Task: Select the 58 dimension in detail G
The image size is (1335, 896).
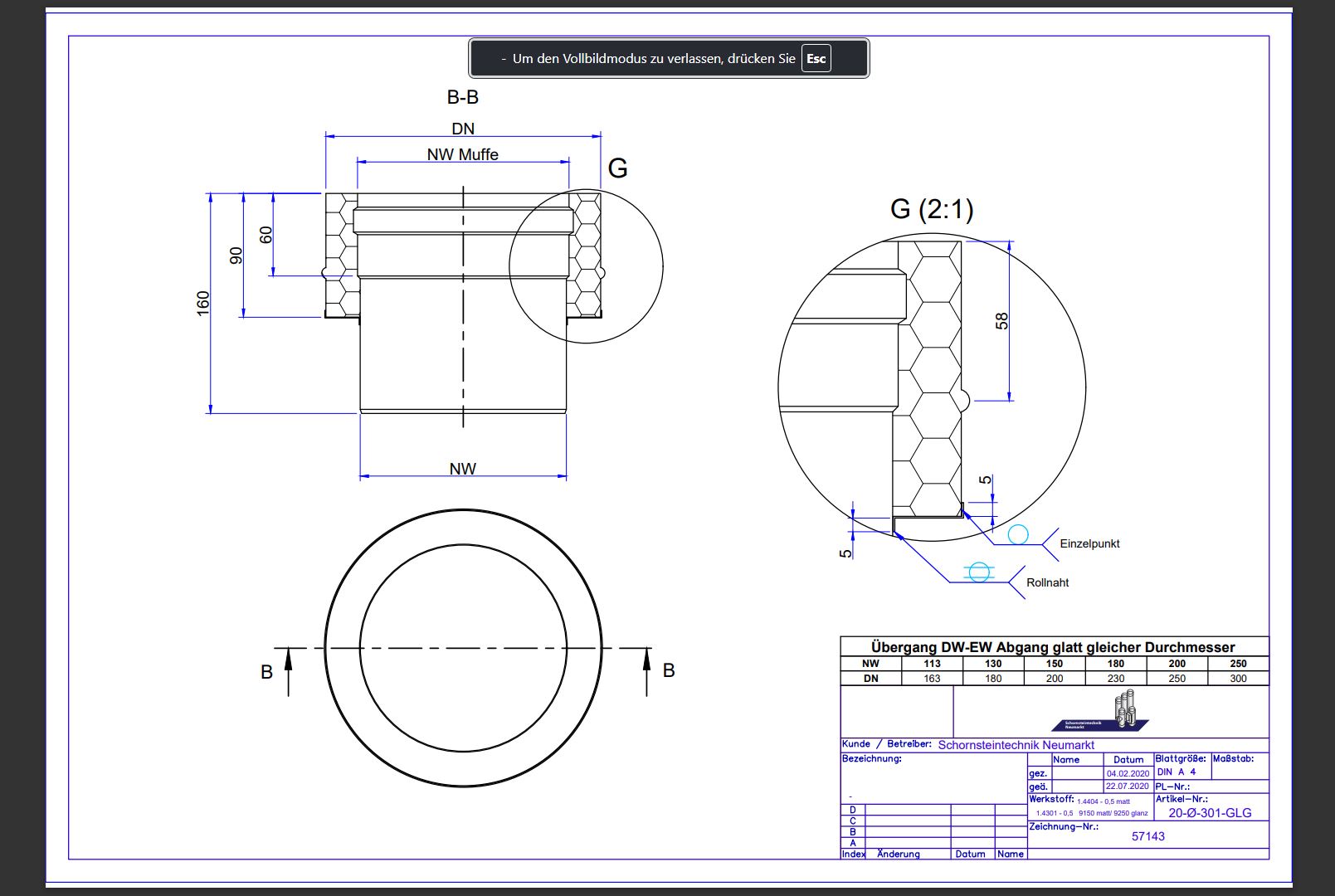Action: (x=1001, y=321)
